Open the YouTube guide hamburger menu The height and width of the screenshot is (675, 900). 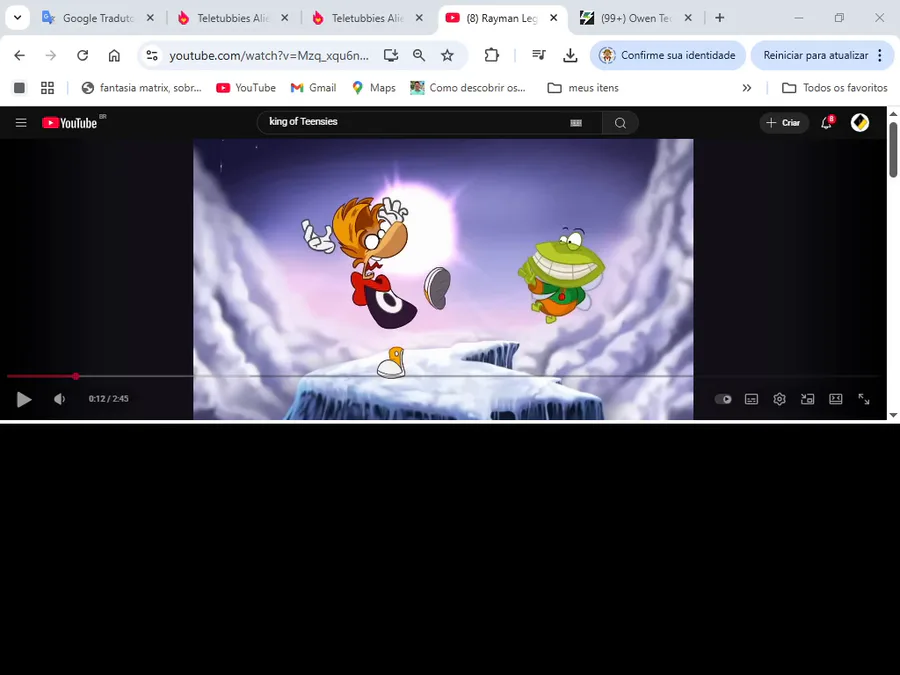(x=21, y=123)
